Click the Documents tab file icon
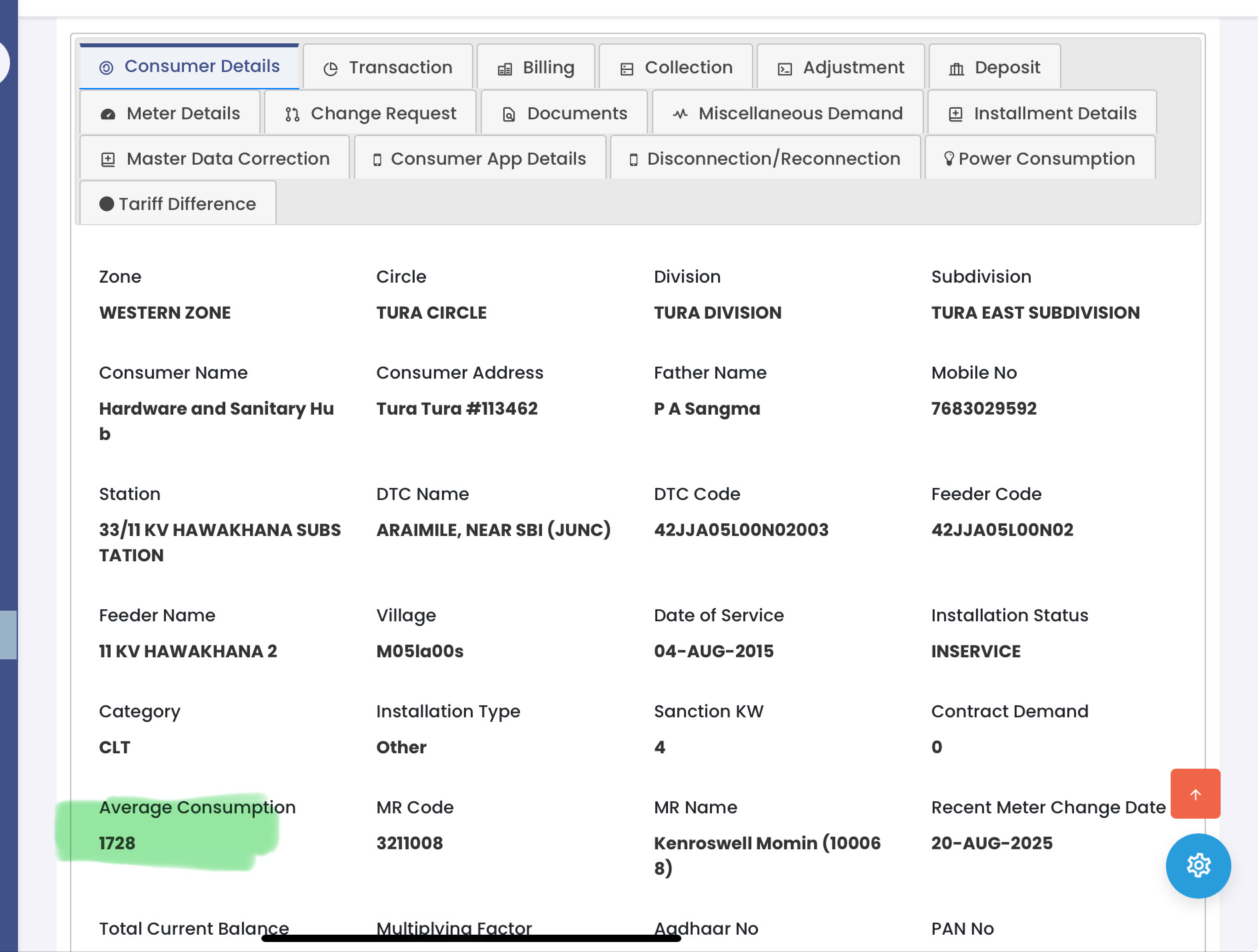Image resolution: width=1258 pixels, height=952 pixels. (x=509, y=115)
